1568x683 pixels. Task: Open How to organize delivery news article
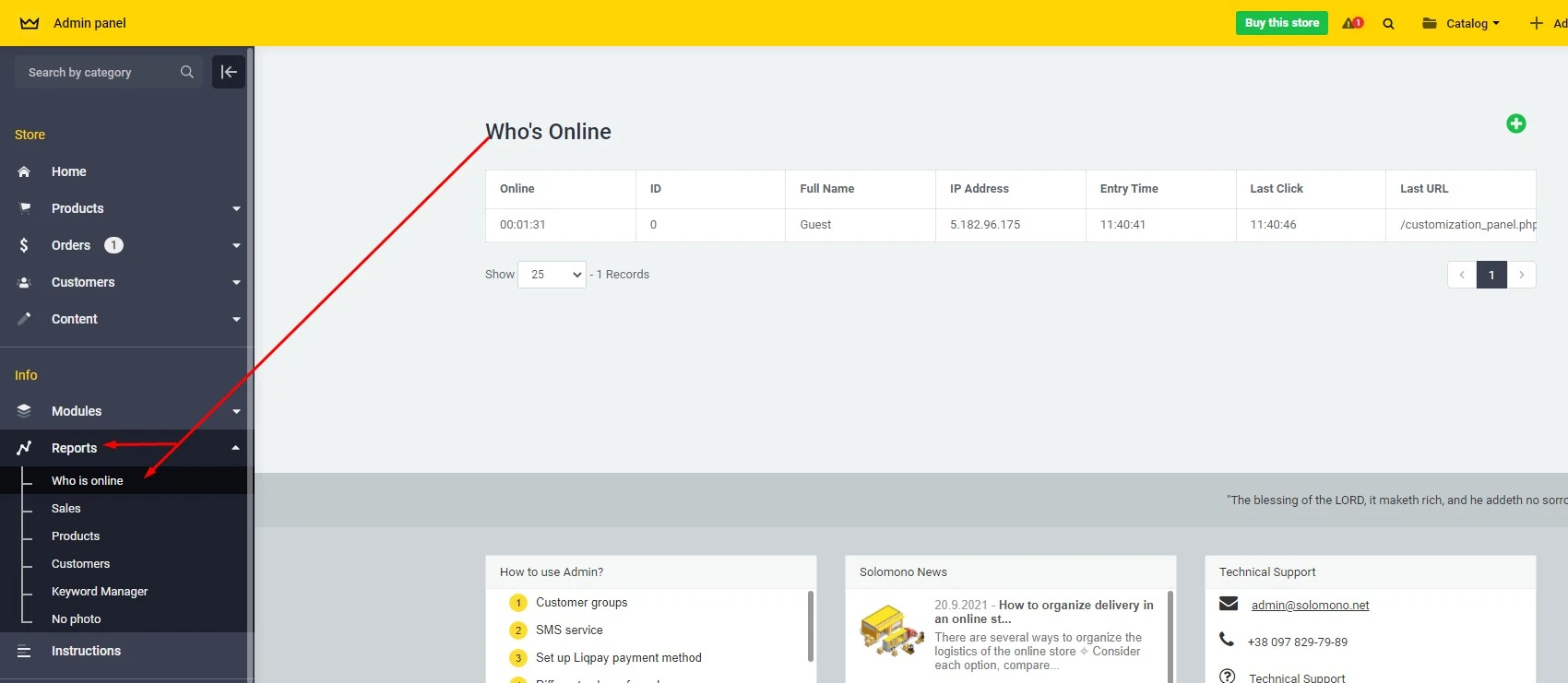tap(1044, 612)
